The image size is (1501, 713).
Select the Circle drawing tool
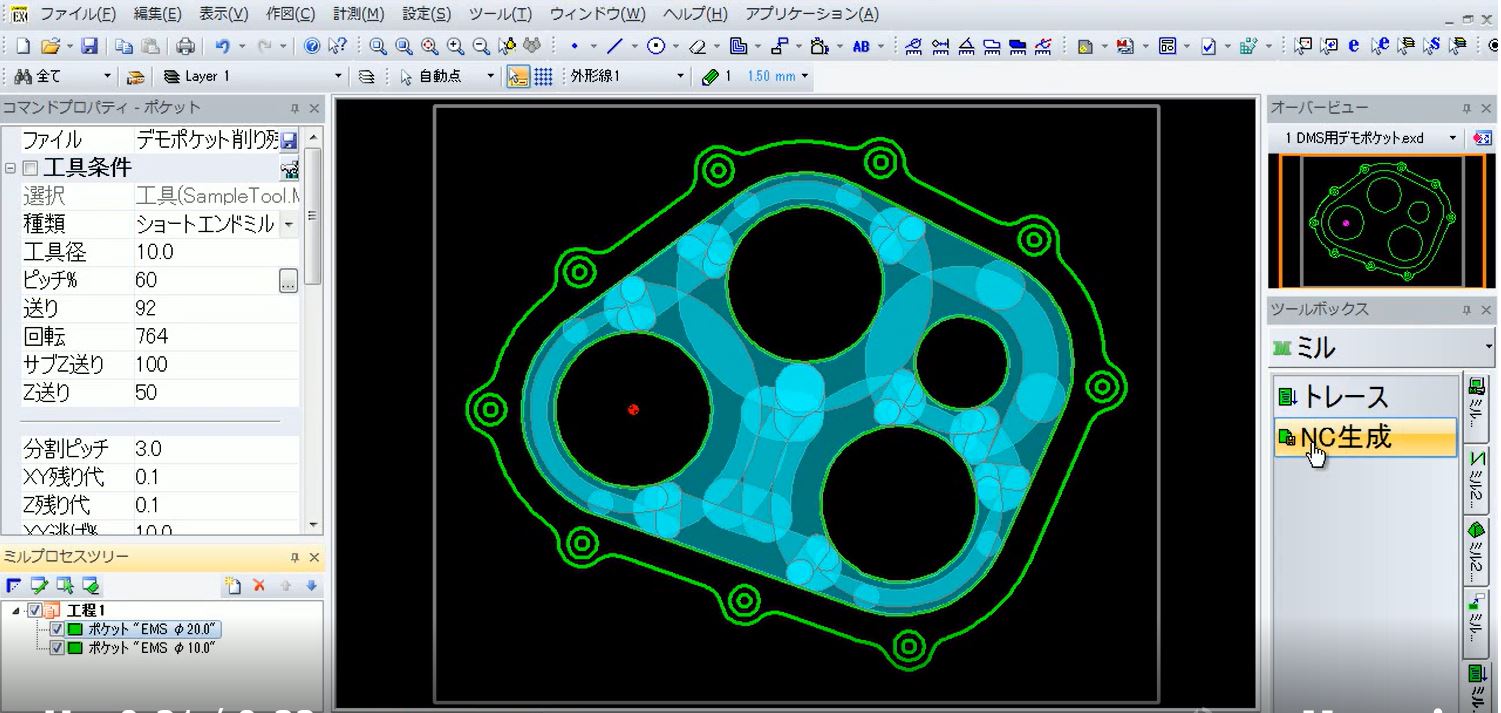pos(656,46)
